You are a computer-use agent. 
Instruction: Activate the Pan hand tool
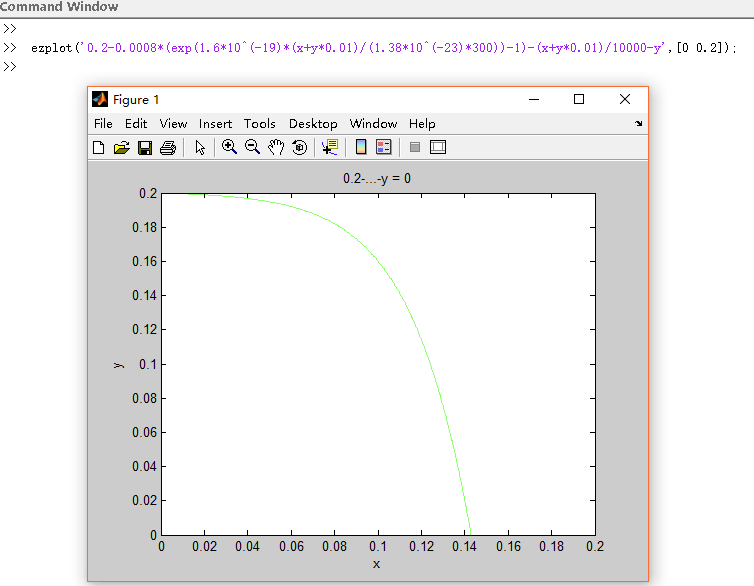click(275, 147)
